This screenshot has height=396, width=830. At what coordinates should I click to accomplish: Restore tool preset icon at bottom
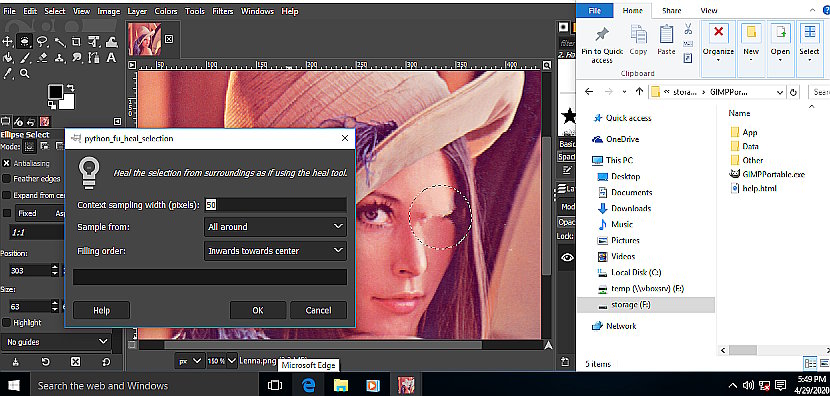coord(46,362)
